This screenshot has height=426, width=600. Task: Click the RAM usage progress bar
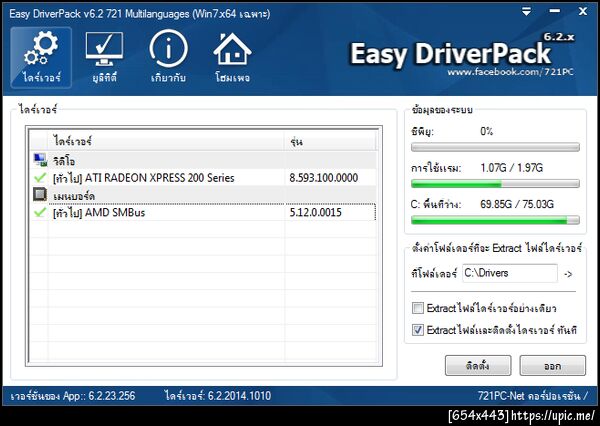[x=495, y=184]
